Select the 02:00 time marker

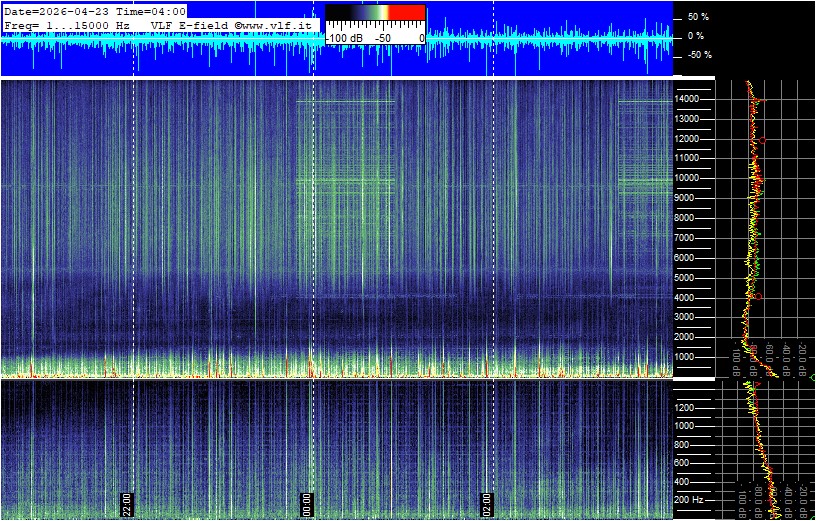[x=487, y=502]
